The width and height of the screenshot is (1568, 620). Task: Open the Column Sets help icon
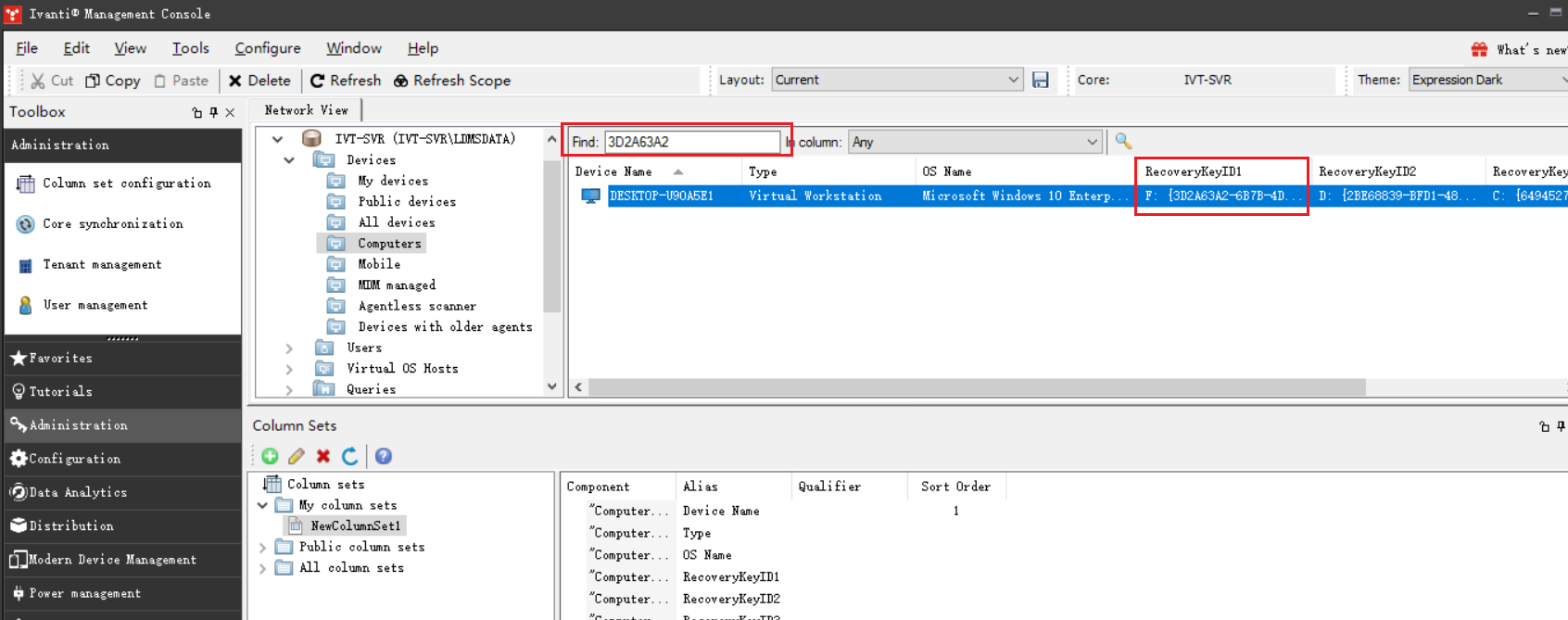384,456
